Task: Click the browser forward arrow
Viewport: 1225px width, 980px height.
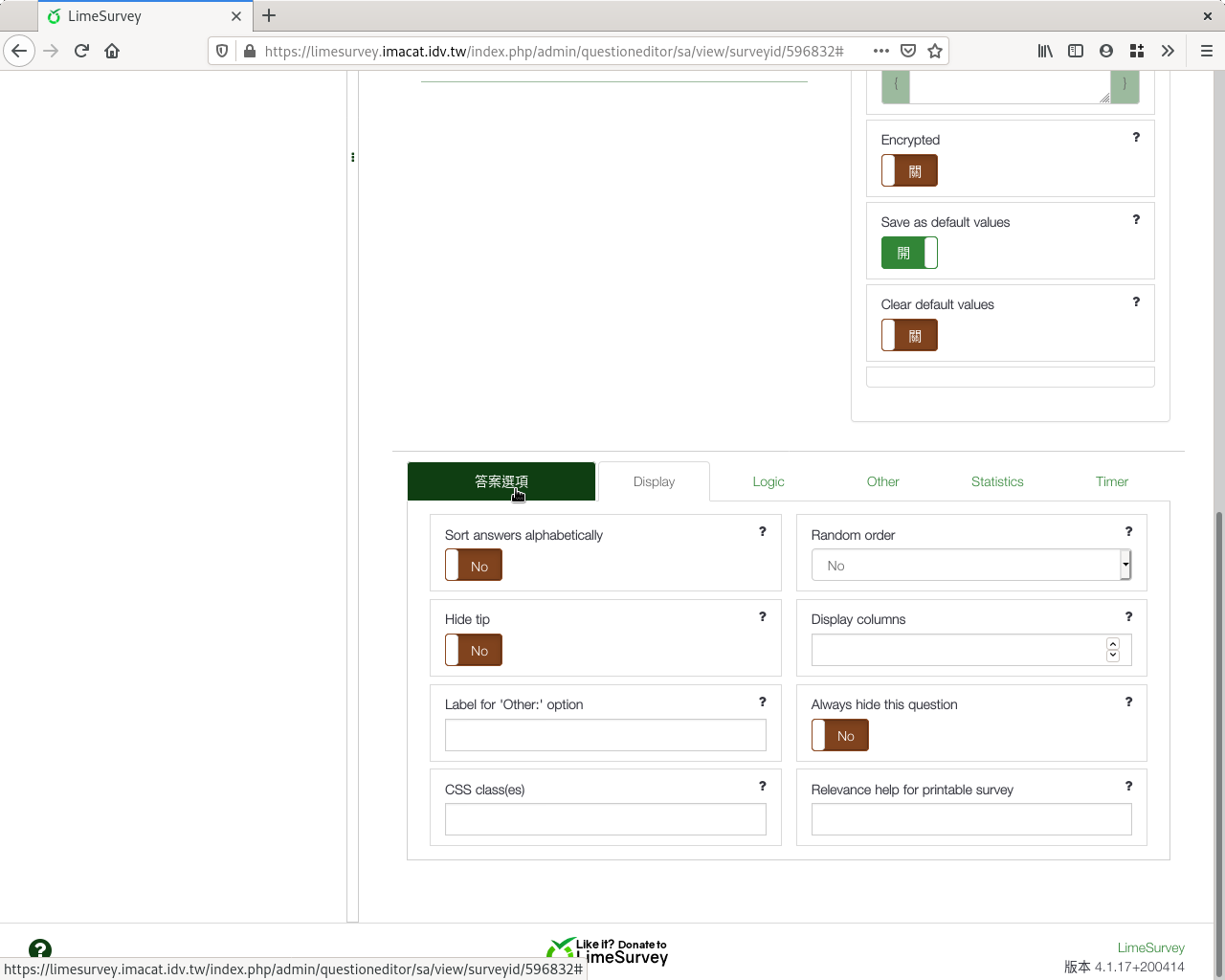Action: point(51,51)
